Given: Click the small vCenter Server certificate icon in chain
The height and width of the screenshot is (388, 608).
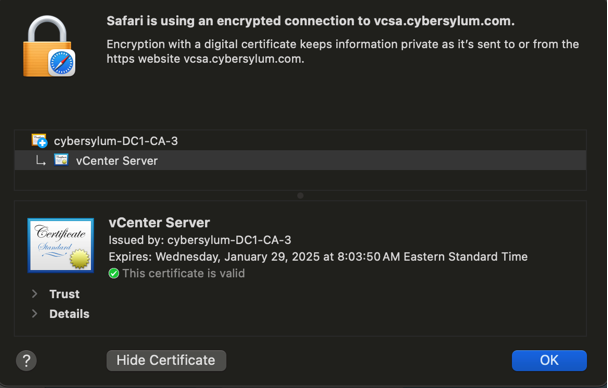Looking at the screenshot, I should point(61,160).
